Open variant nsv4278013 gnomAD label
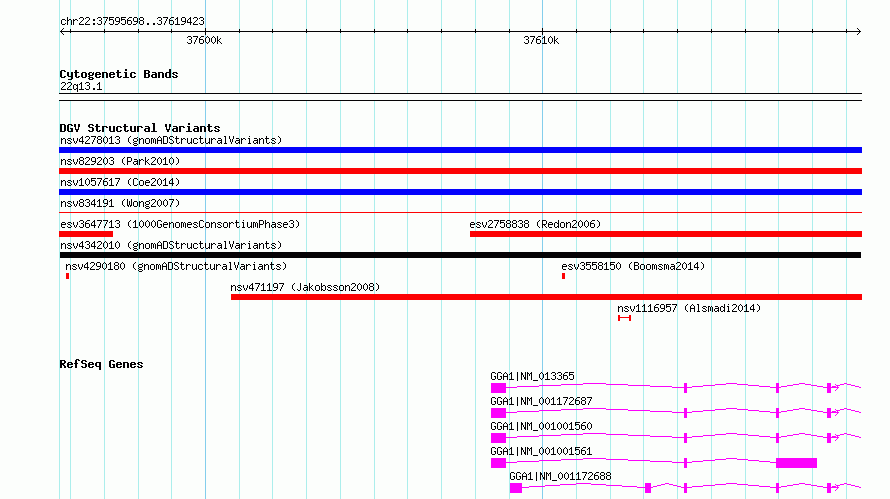Image resolution: width=890 pixels, height=499 pixels. click(x=171, y=140)
